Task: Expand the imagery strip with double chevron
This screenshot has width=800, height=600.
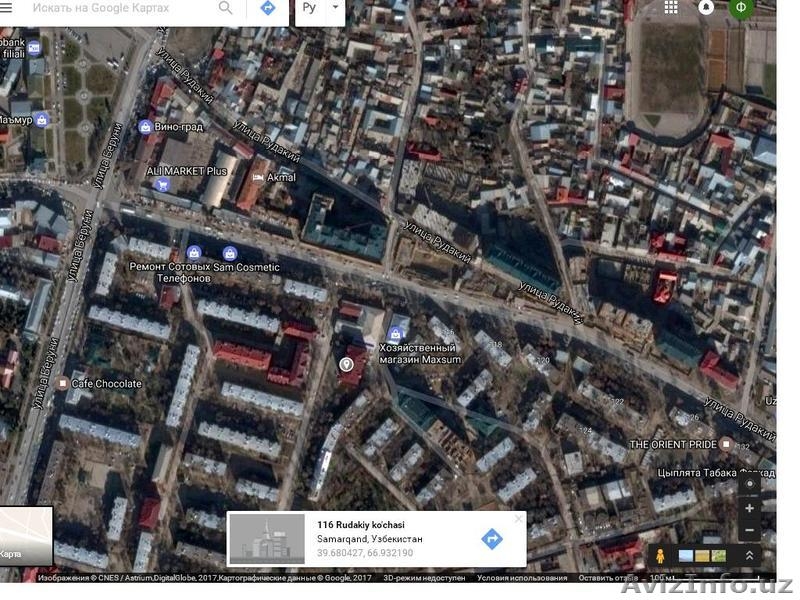Action: pyautogui.click(x=749, y=555)
